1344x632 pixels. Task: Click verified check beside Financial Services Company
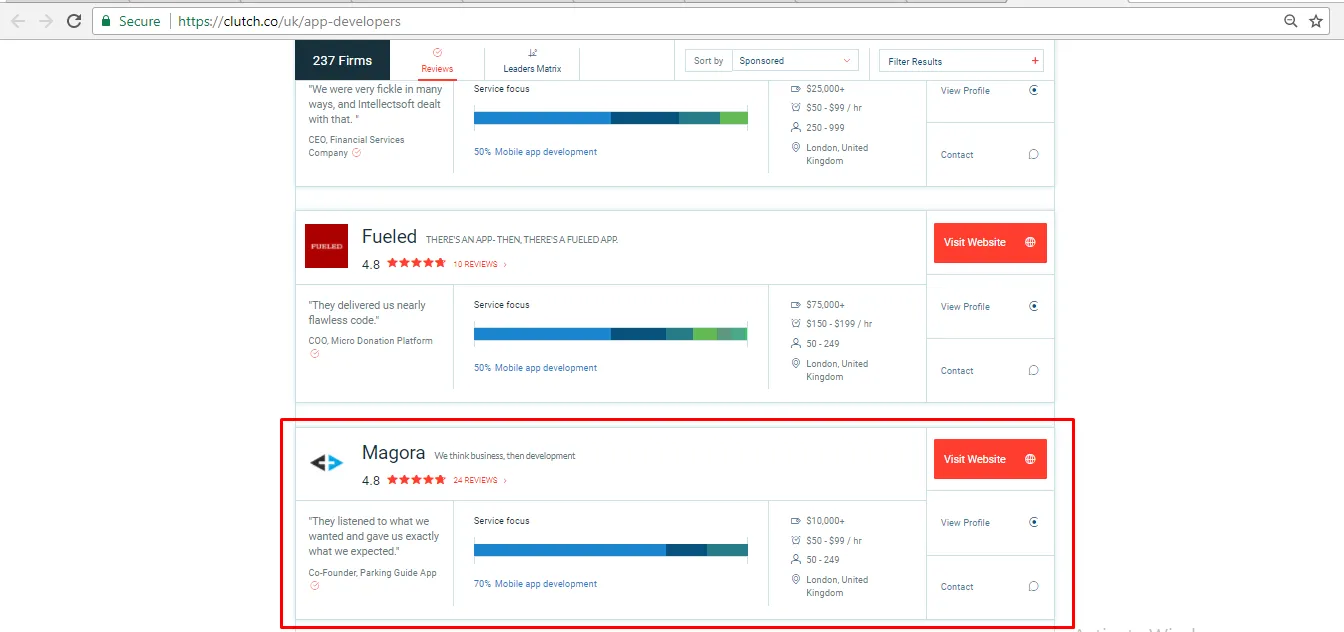tap(356, 153)
